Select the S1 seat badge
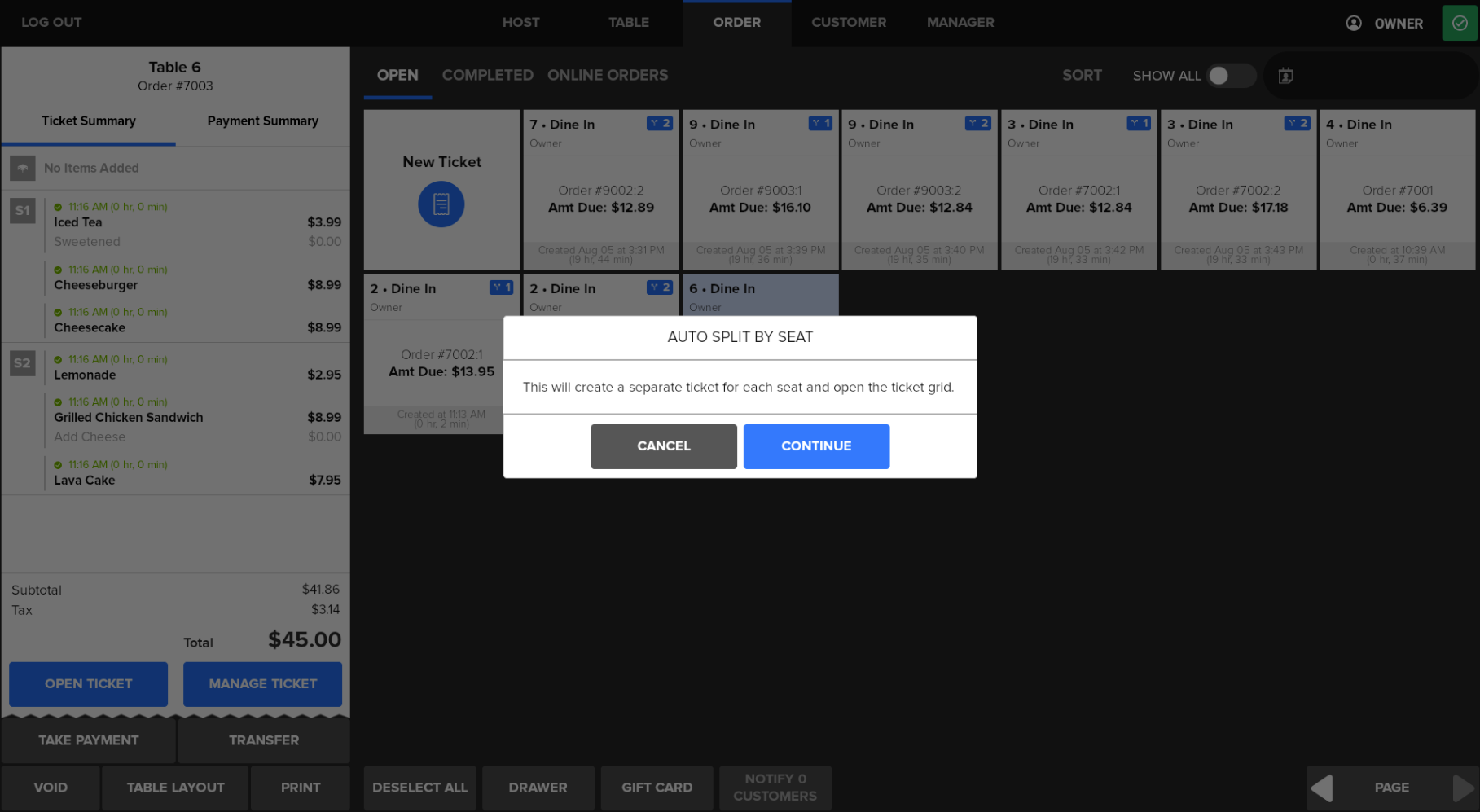This screenshot has height=812, width=1480. coord(23,210)
